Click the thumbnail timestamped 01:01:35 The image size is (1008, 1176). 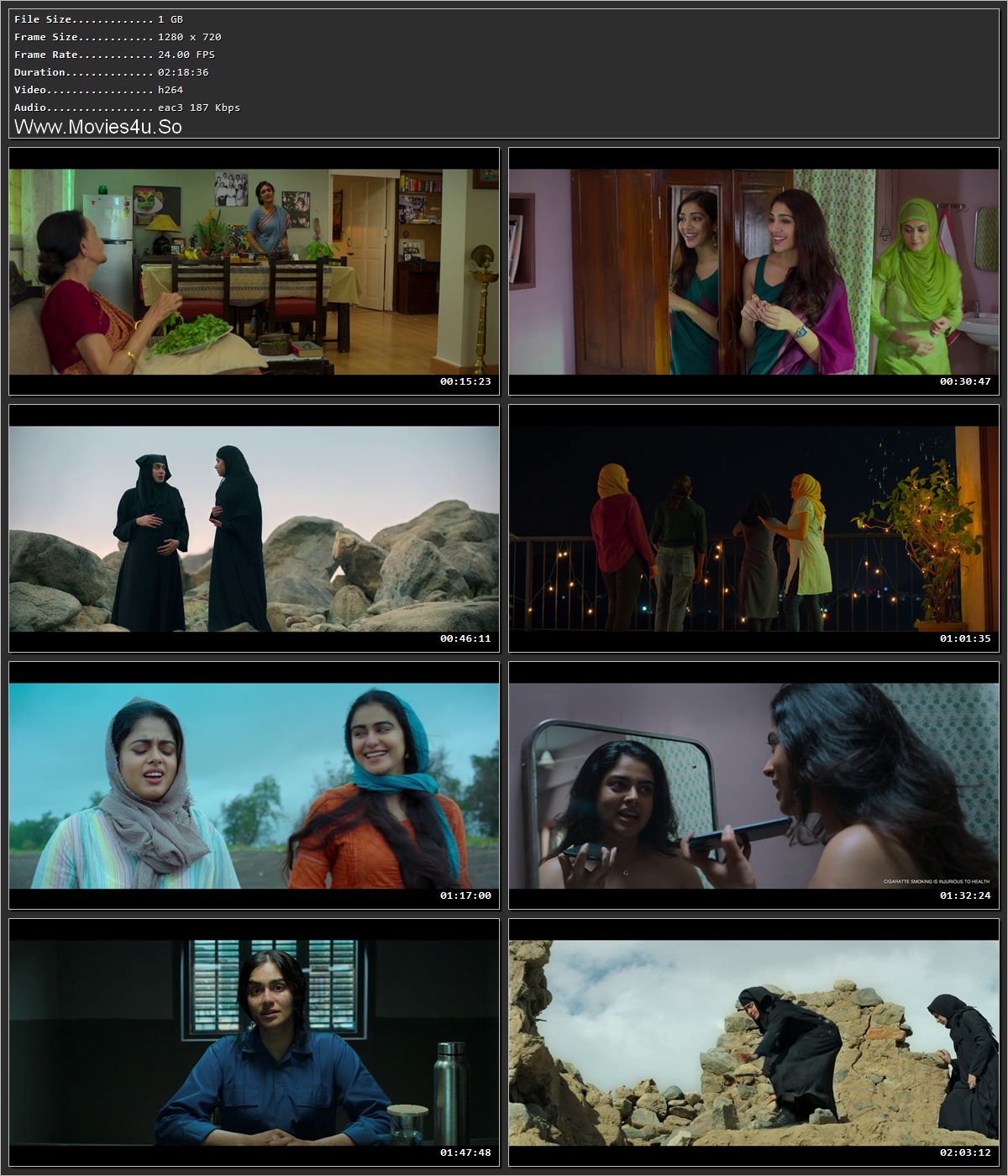click(754, 528)
